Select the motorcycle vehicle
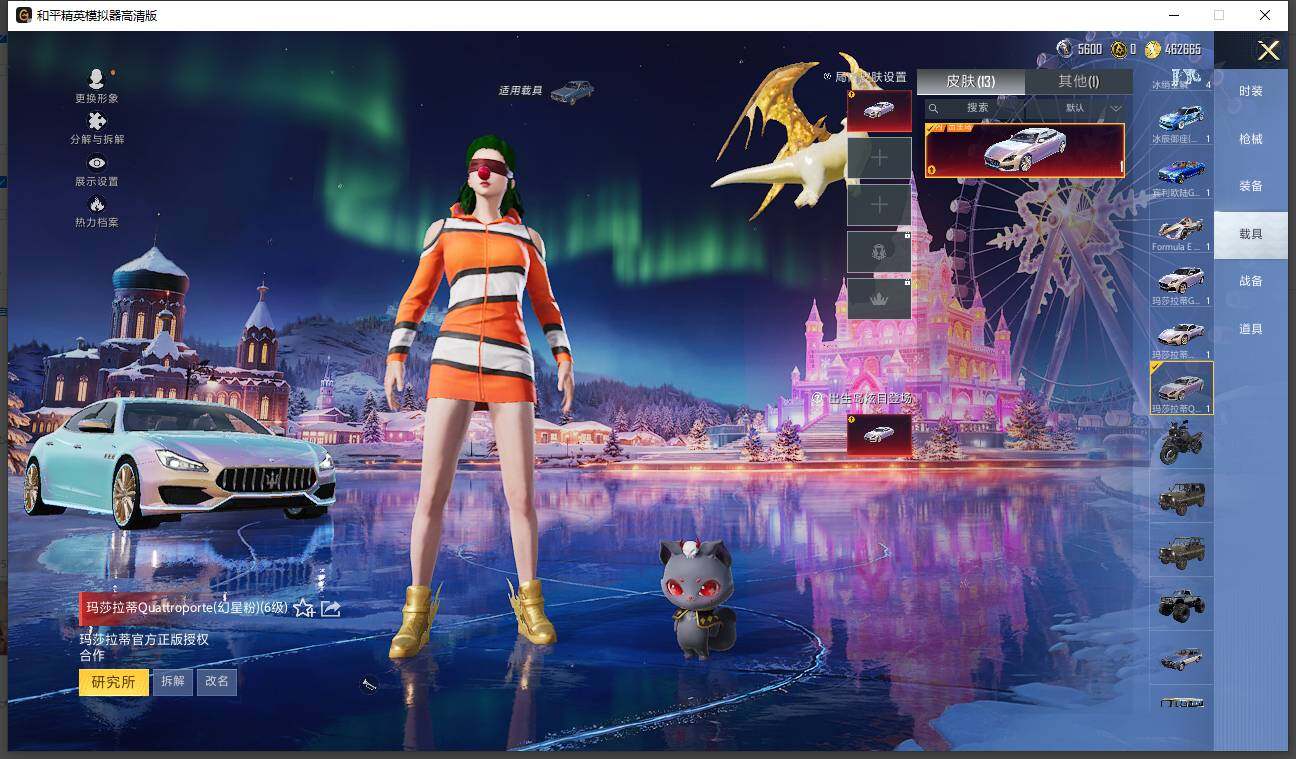This screenshot has height=759, width=1296. [x=1181, y=443]
